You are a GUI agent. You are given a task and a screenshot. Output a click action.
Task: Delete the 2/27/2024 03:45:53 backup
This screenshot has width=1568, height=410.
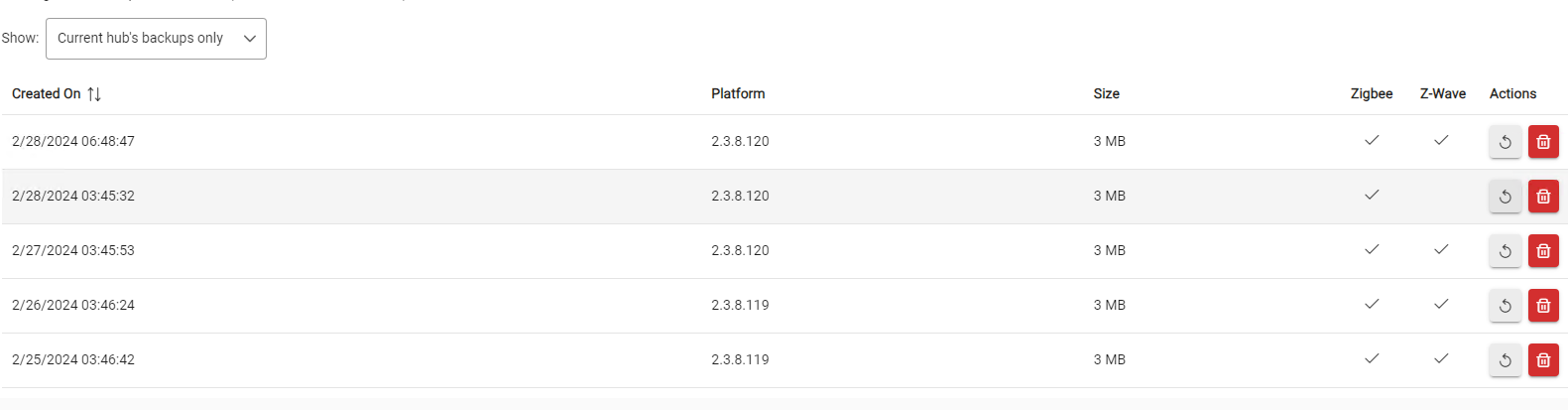coord(1543,251)
